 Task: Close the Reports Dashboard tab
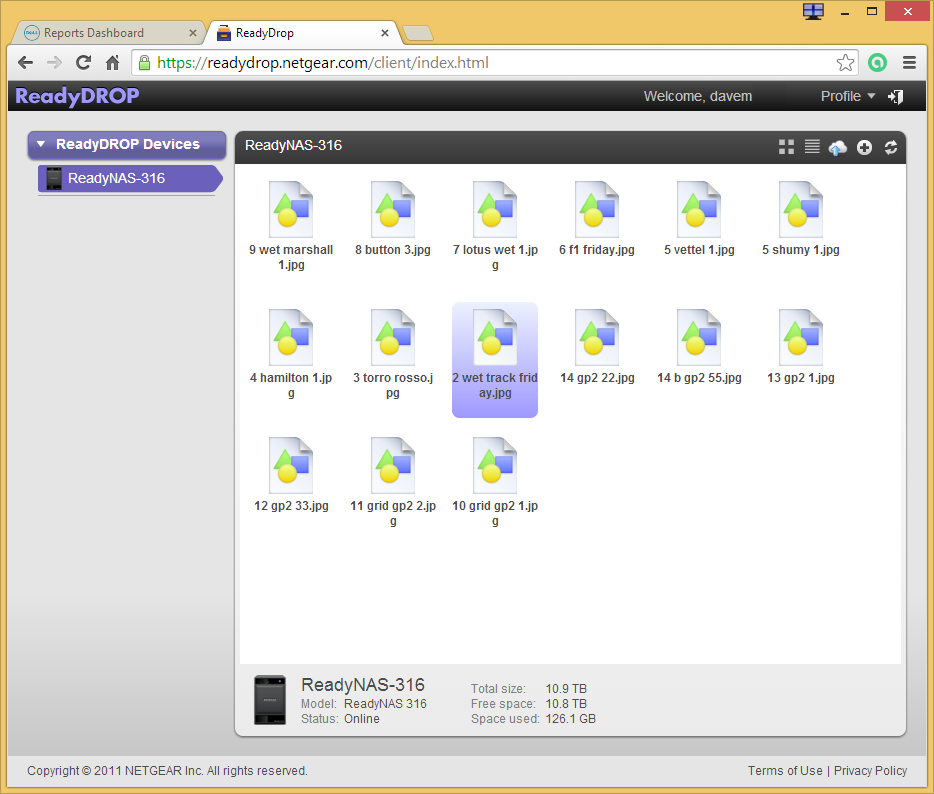[192, 33]
